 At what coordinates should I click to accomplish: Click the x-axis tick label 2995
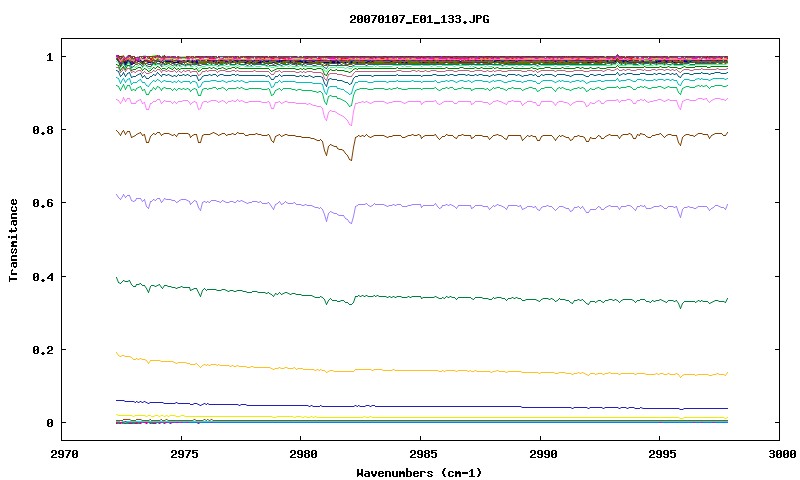click(662, 454)
